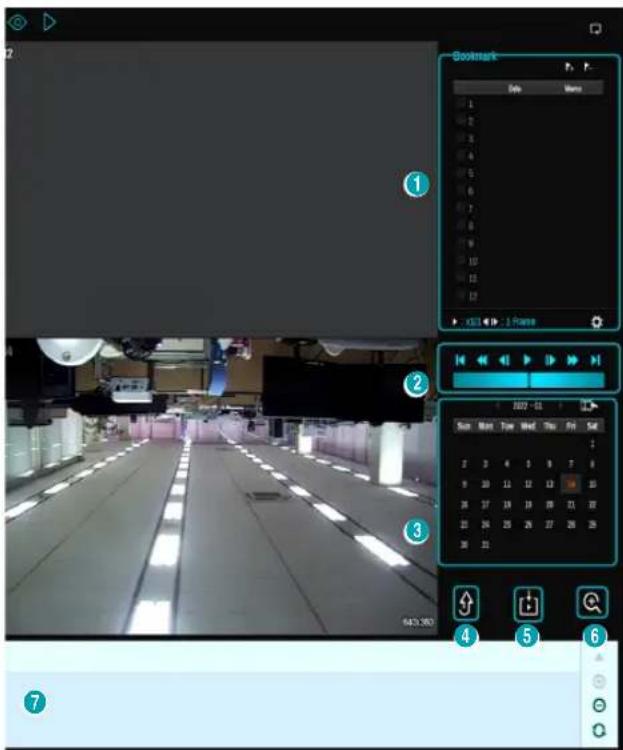Viewport: 623px width, 750px height.
Task: Click the '1 Frame' step label
Action: pos(521,321)
